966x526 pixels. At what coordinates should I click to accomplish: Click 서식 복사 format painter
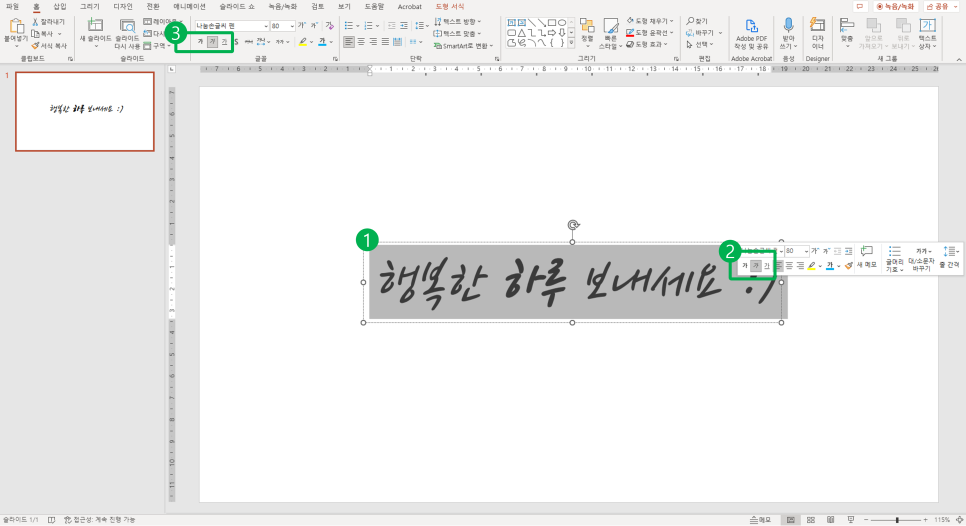point(49,46)
